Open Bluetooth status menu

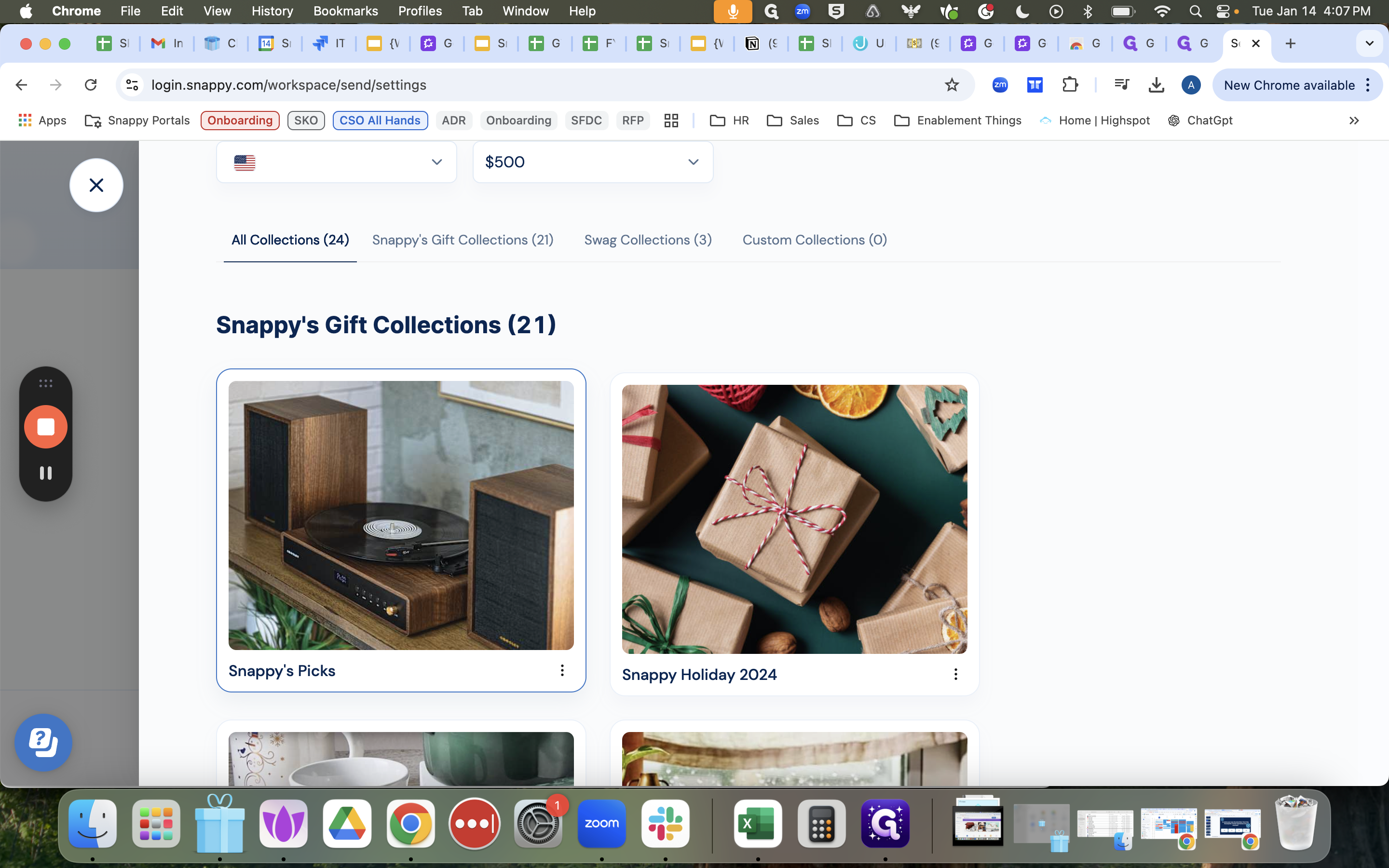1087,11
